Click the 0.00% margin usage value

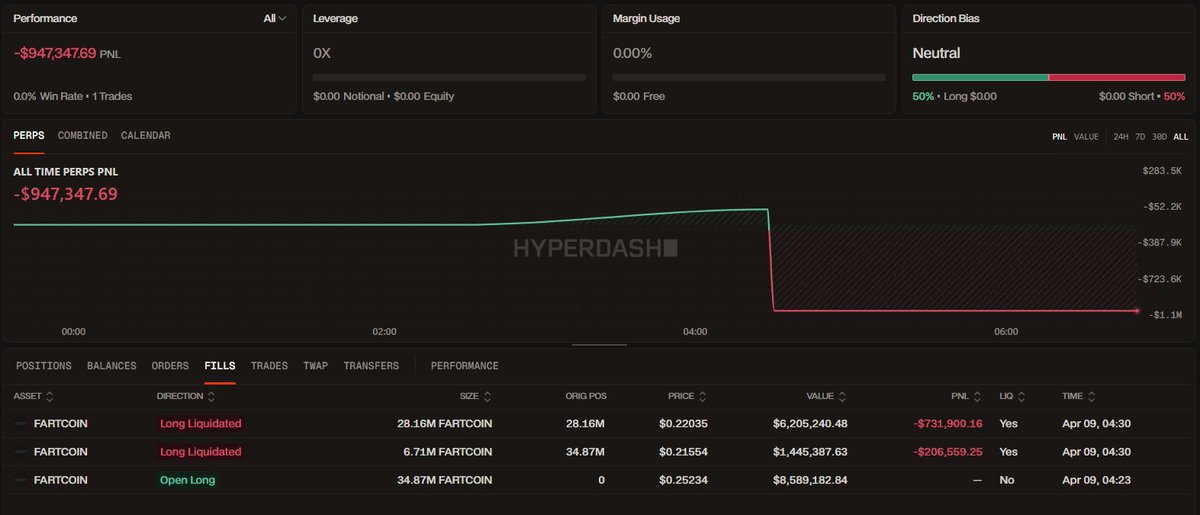632,53
